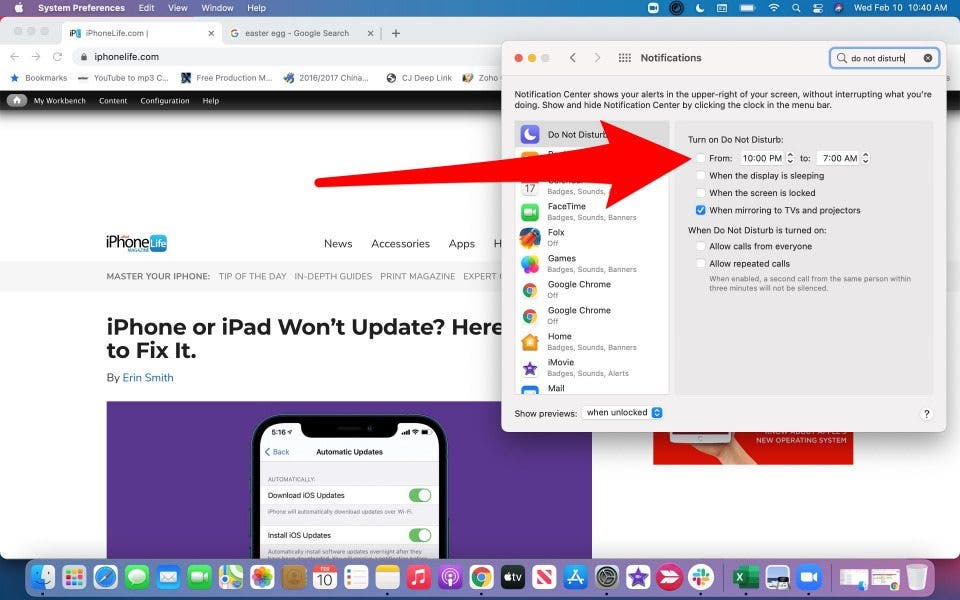Select Home in the notifications app list
This screenshot has width=960, height=600.
pos(559,336)
